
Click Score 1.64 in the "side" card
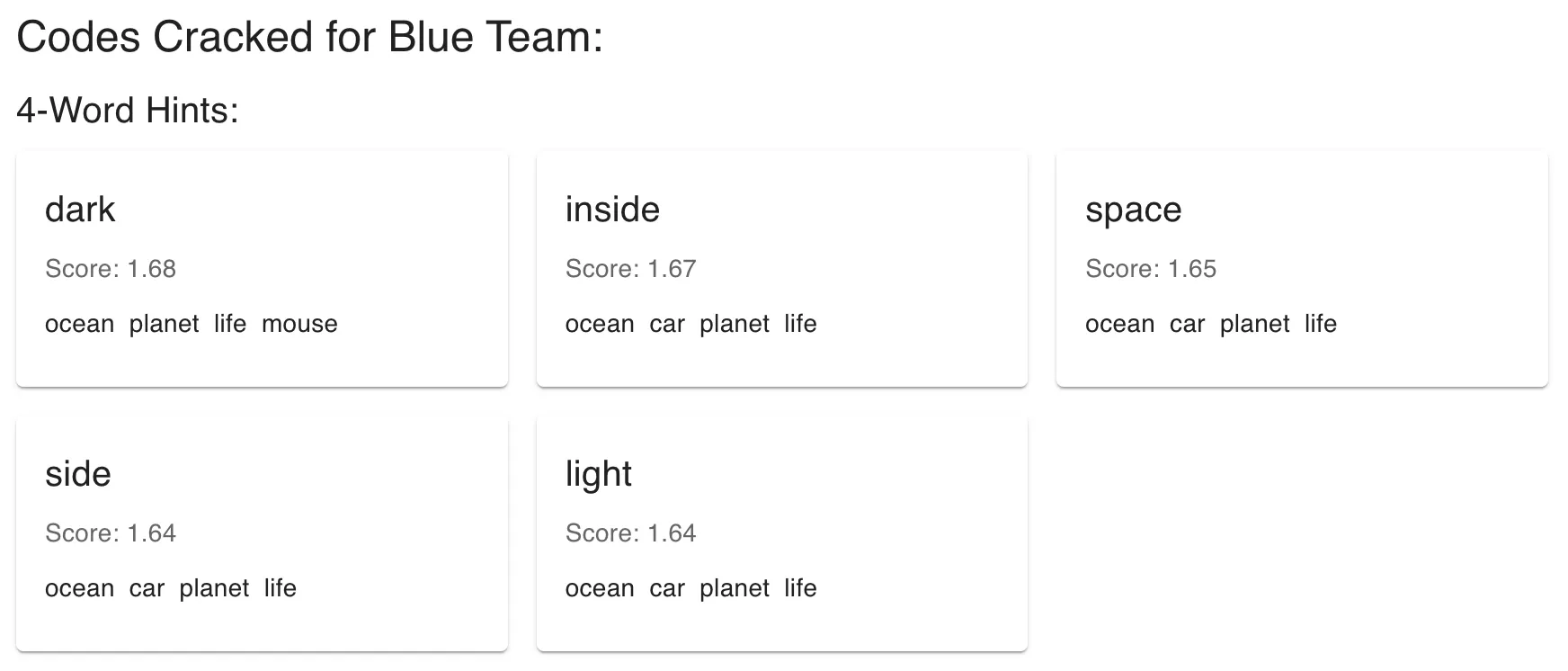coord(111,533)
